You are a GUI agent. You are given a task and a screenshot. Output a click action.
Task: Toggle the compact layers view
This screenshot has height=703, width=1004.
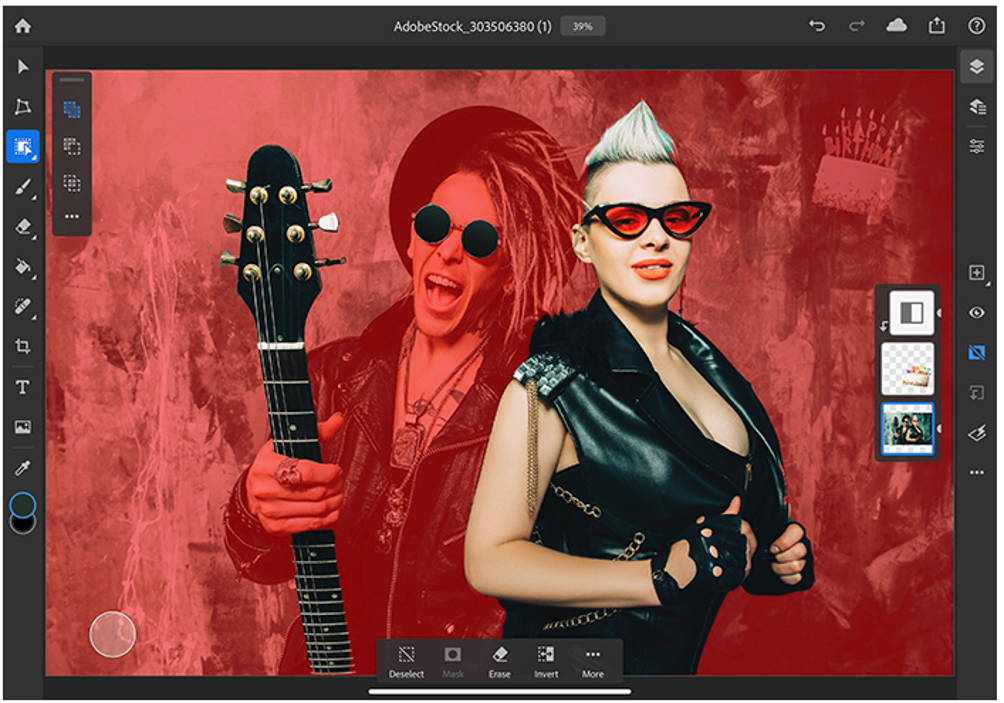click(976, 67)
